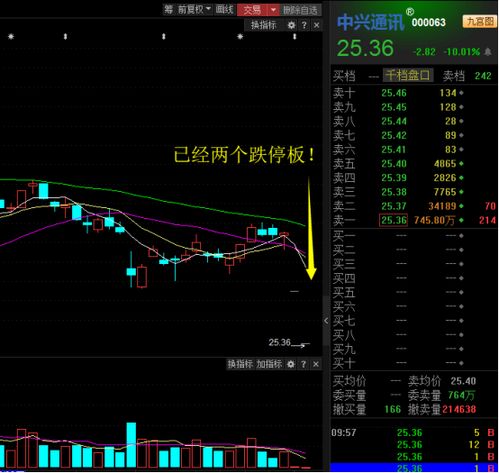Click the boxed 卖一 price 25.36
Viewport: 499px width, 473px height.
pyautogui.click(x=394, y=220)
